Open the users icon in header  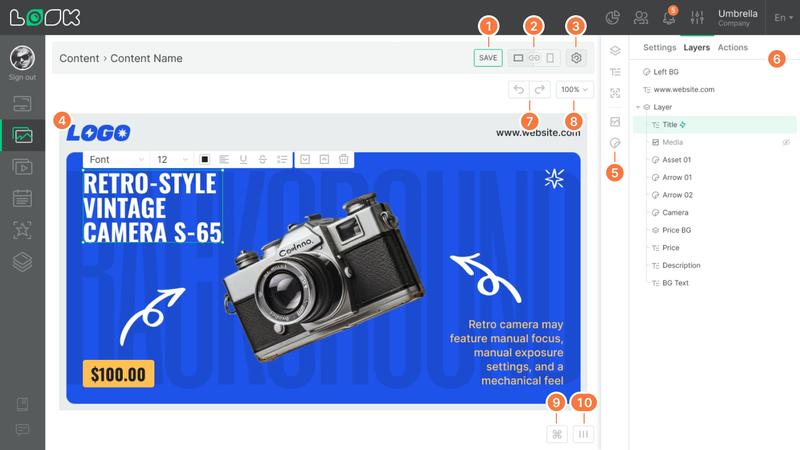641,17
